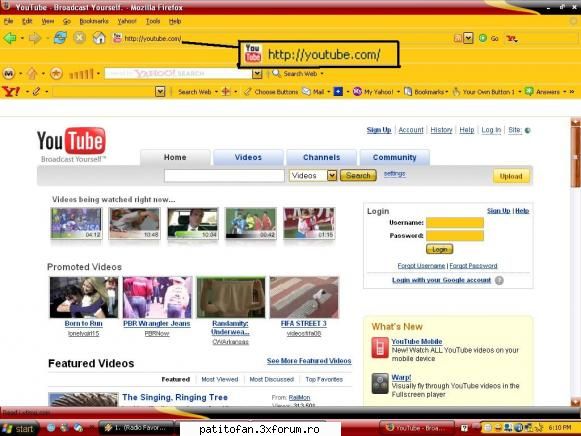Open the Bookmarks menu
Screen dimensions: 581x436
tap(94, 21)
